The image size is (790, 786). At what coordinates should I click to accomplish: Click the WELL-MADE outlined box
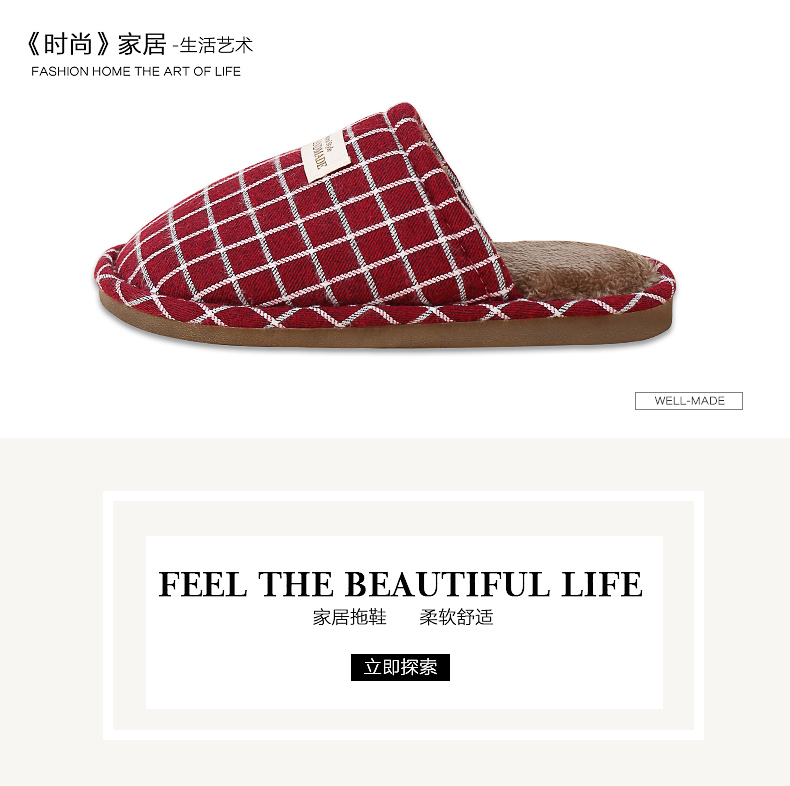click(689, 401)
